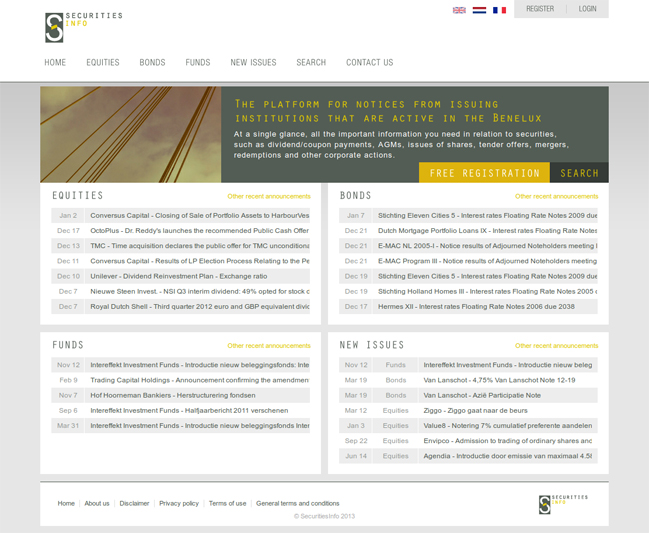Open E-MAC Program III notice row

(x=468, y=261)
